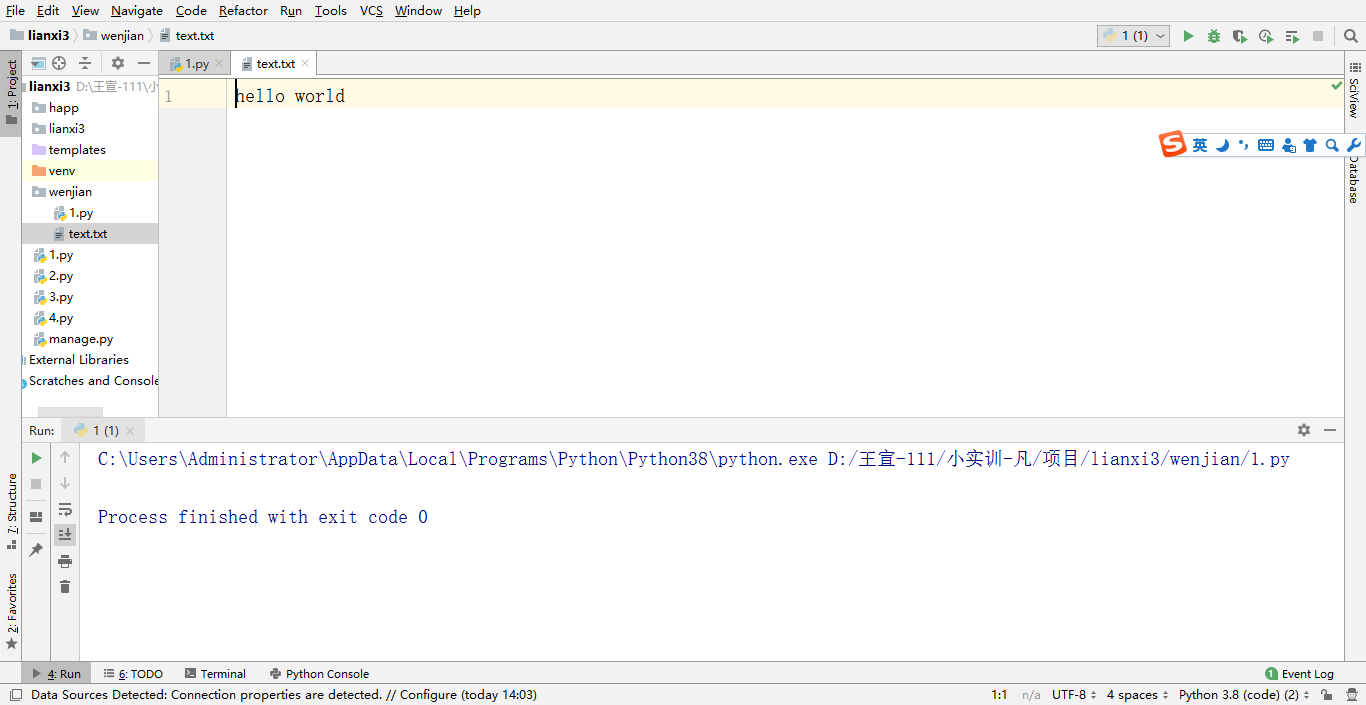This screenshot has width=1366, height=705.
Task: Open Project panel settings gear
Action: pyautogui.click(x=118, y=63)
